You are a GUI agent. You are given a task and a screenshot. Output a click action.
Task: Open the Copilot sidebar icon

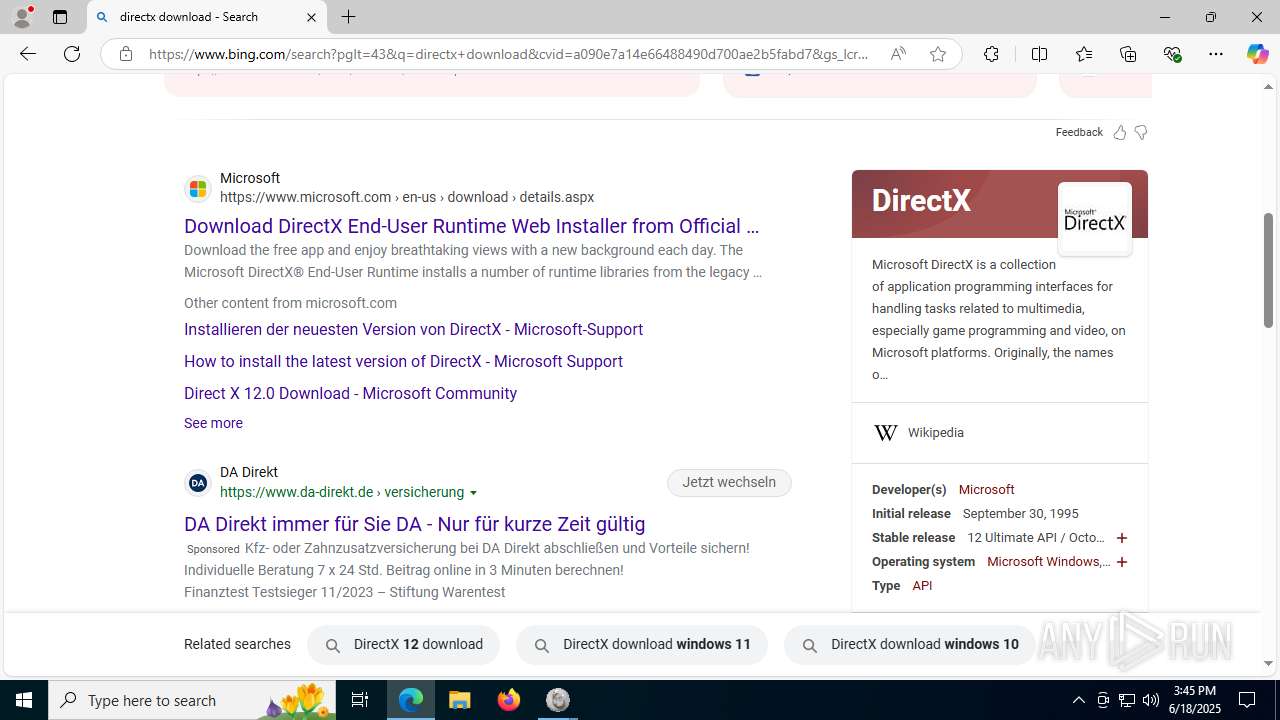[1257, 54]
